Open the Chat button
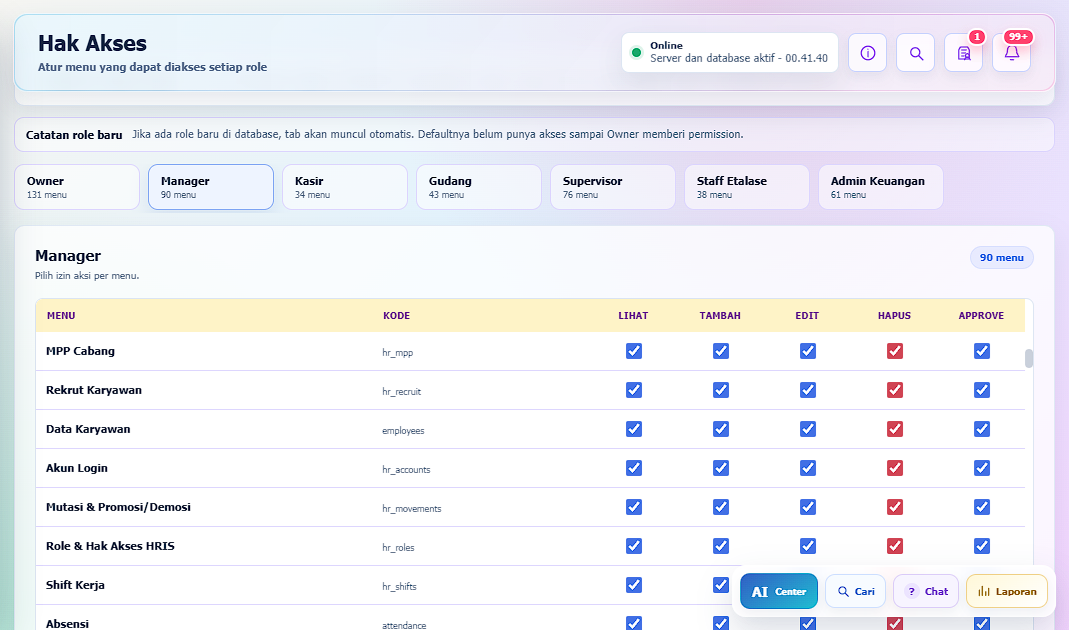Viewport: 1069px width, 630px height. (x=926, y=591)
